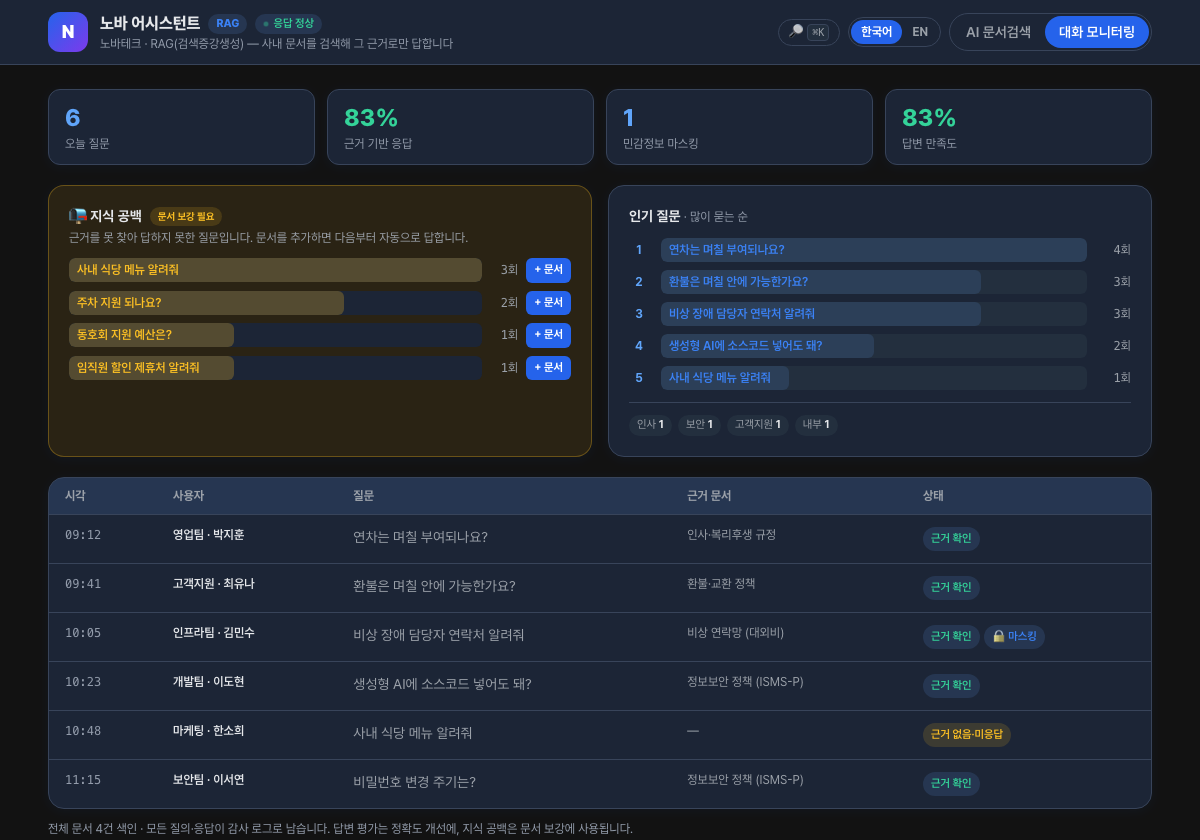Click the RAG badge in header

pyautogui.click(x=227, y=23)
